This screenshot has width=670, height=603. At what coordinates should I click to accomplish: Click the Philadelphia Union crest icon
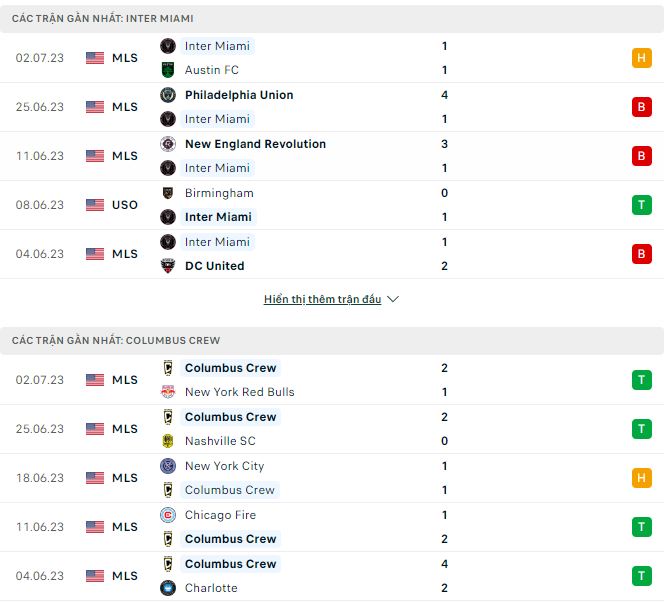[168, 95]
